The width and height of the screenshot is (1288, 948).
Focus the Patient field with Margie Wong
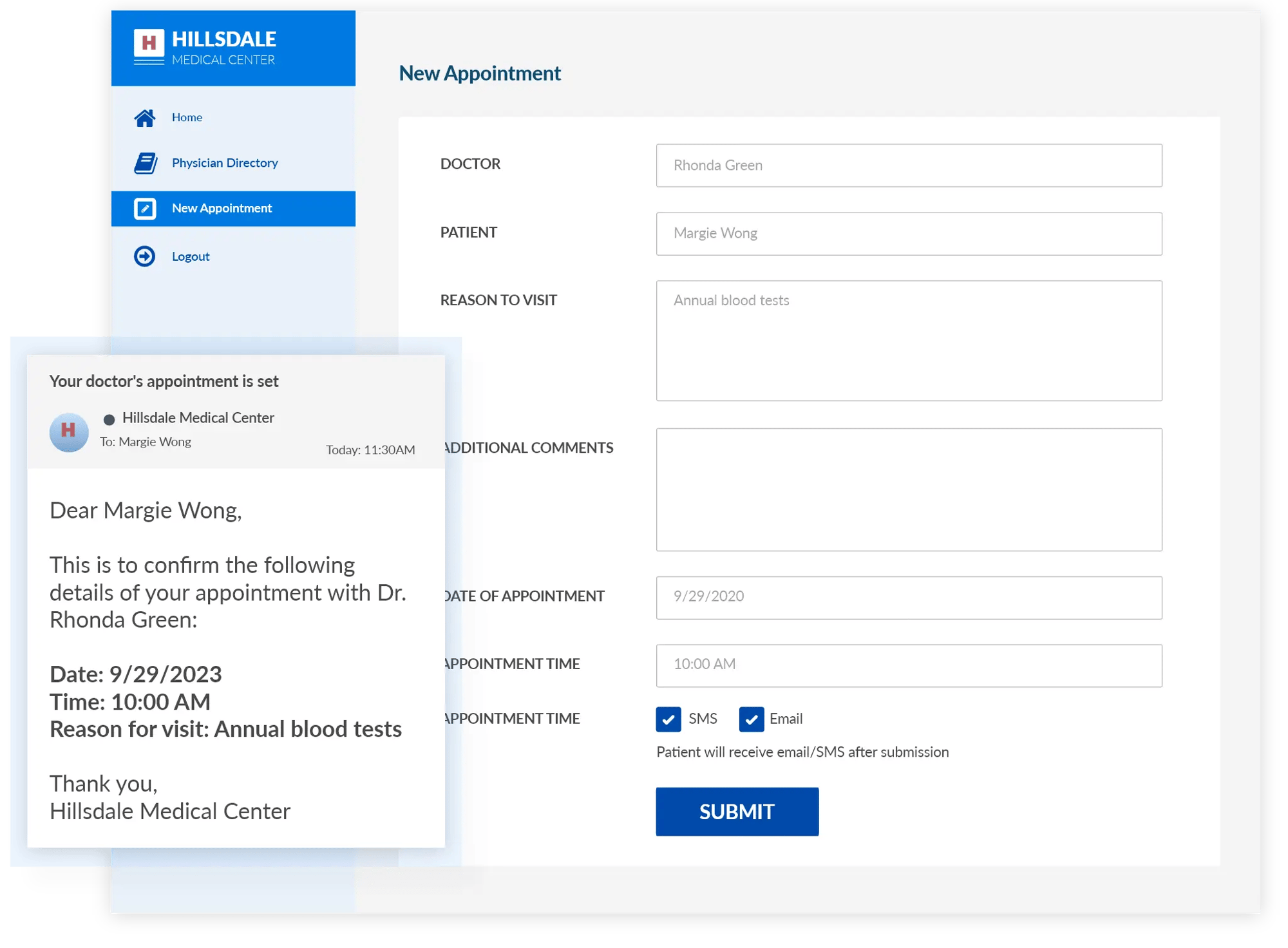pyautogui.click(x=909, y=234)
